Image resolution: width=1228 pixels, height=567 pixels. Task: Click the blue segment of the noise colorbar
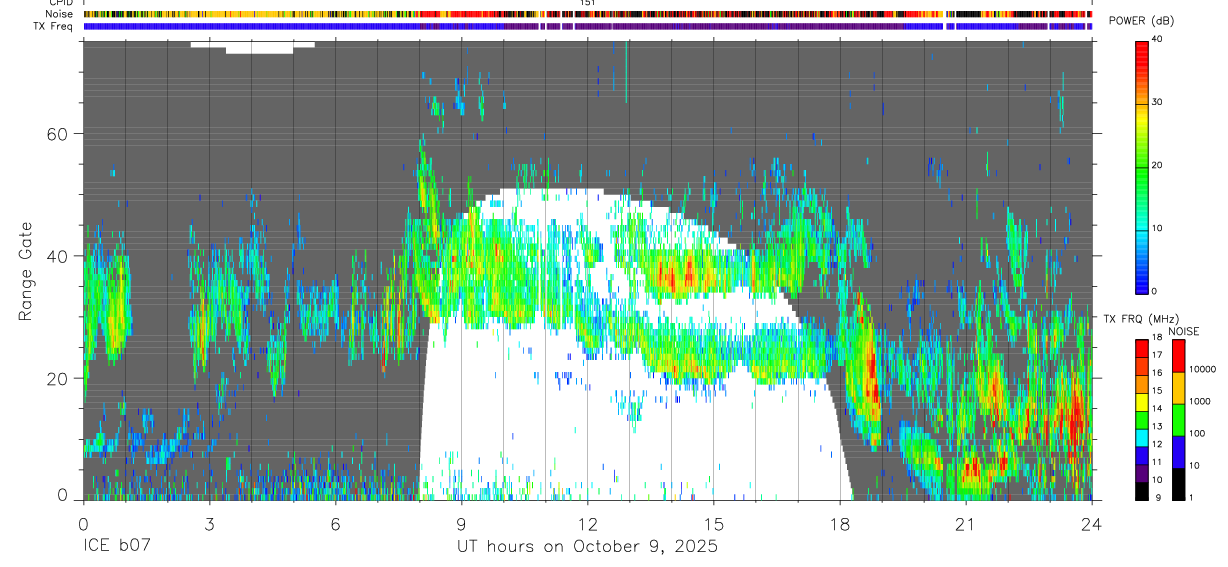click(x=1177, y=451)
